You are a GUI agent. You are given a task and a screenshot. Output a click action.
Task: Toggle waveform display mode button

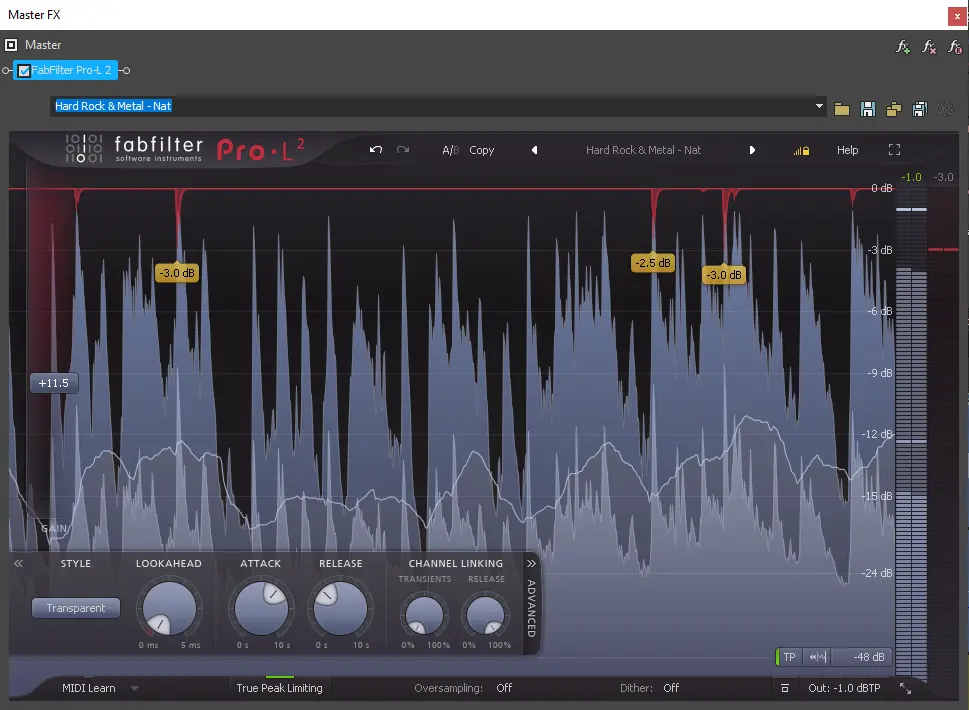click(818, 657)
